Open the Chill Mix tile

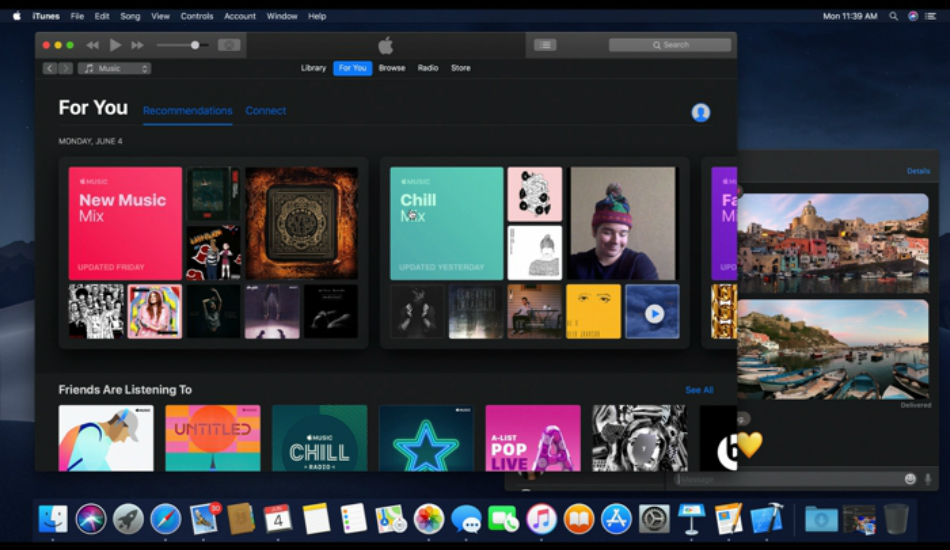[x=447, y=224]
